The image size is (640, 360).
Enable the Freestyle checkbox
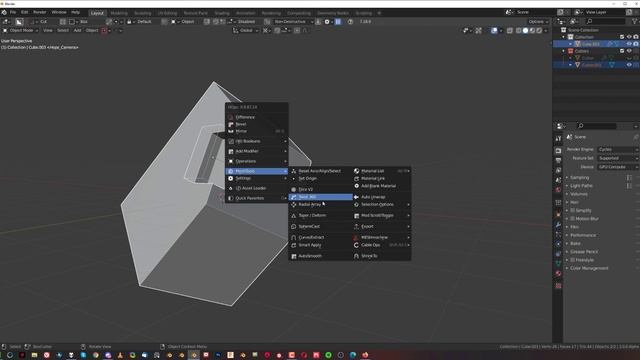(572, 260)
